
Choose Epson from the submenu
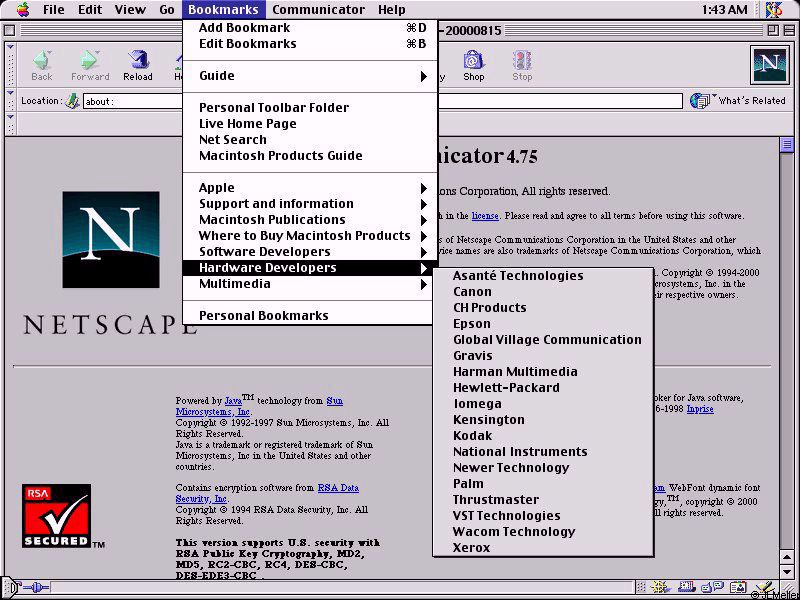click(x=543, y=324)
